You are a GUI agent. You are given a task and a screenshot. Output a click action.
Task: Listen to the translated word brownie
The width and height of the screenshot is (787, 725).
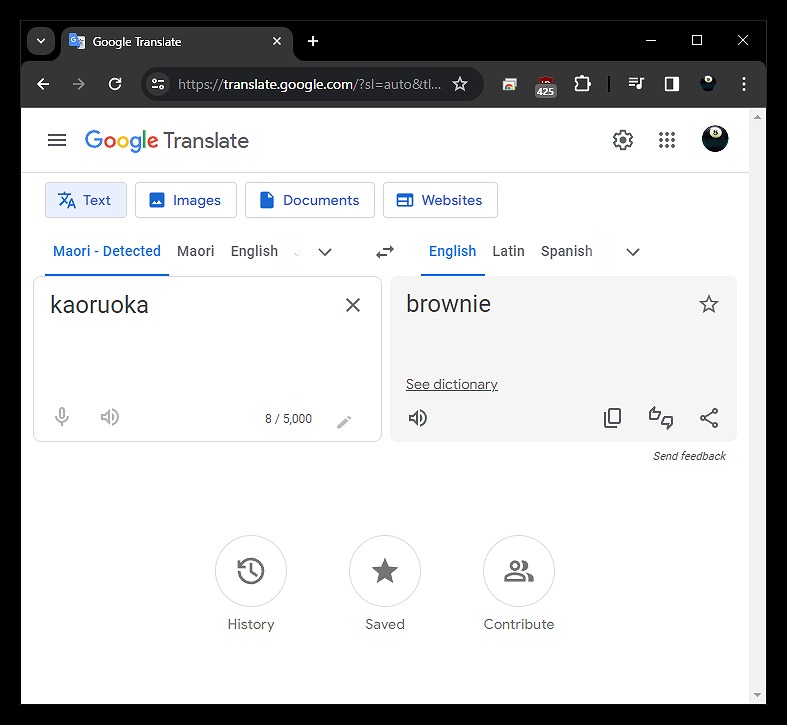click(418, 418)
